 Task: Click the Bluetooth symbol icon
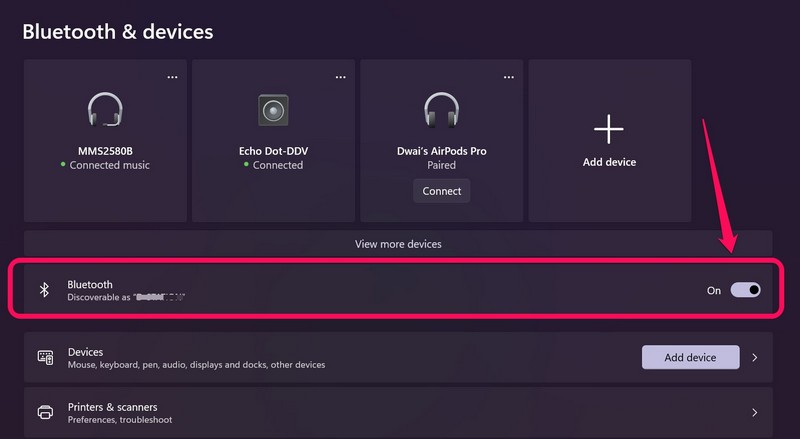pyautogui.click(x=44, y=290)
